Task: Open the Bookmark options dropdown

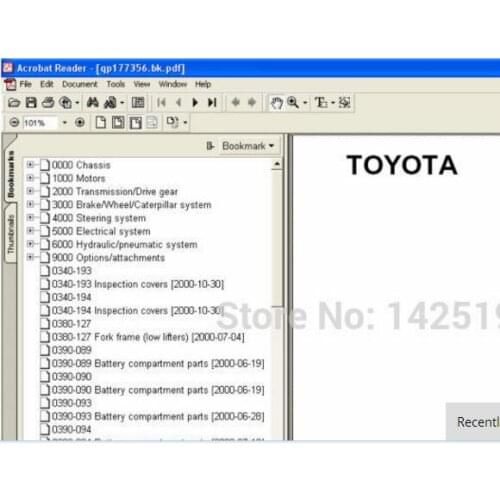Action: point(248,146)
